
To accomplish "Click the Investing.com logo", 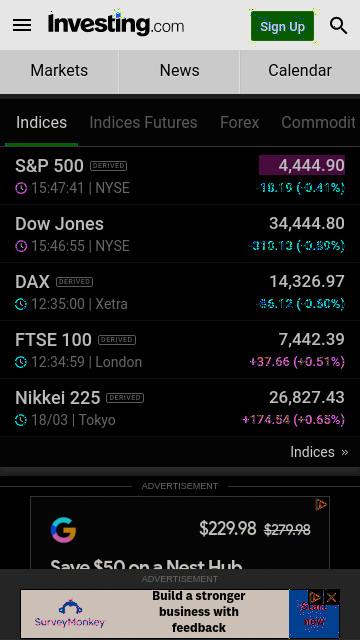I will (116, 24).
